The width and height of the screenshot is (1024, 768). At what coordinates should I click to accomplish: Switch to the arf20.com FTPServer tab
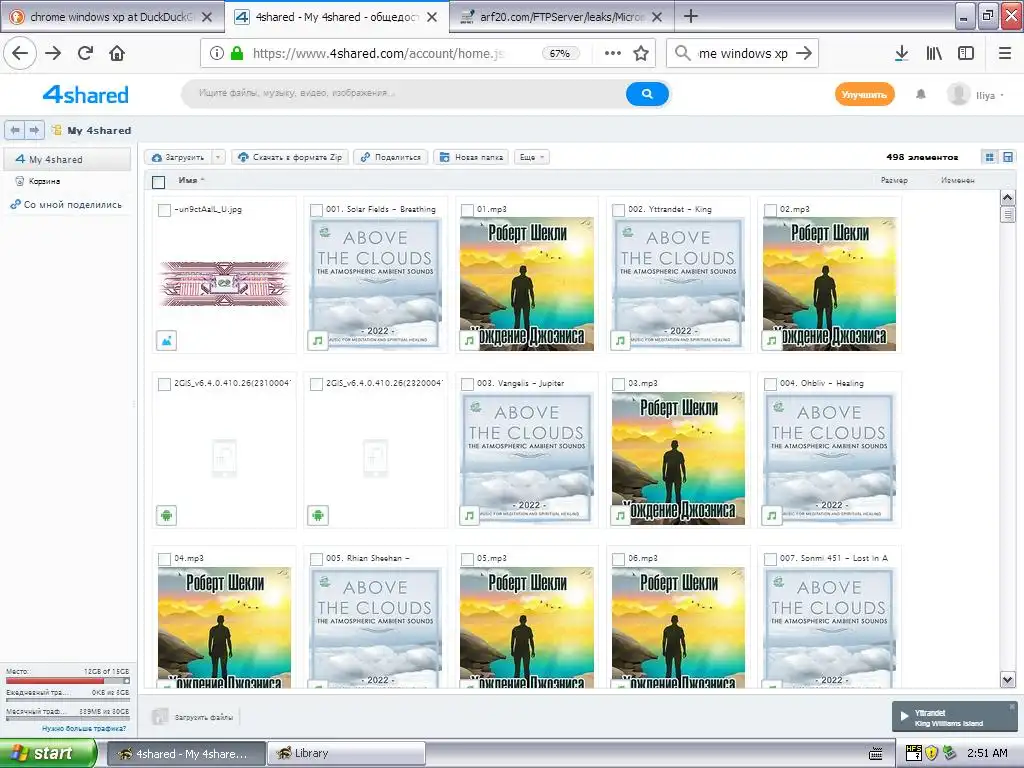(x=560, y=17)
